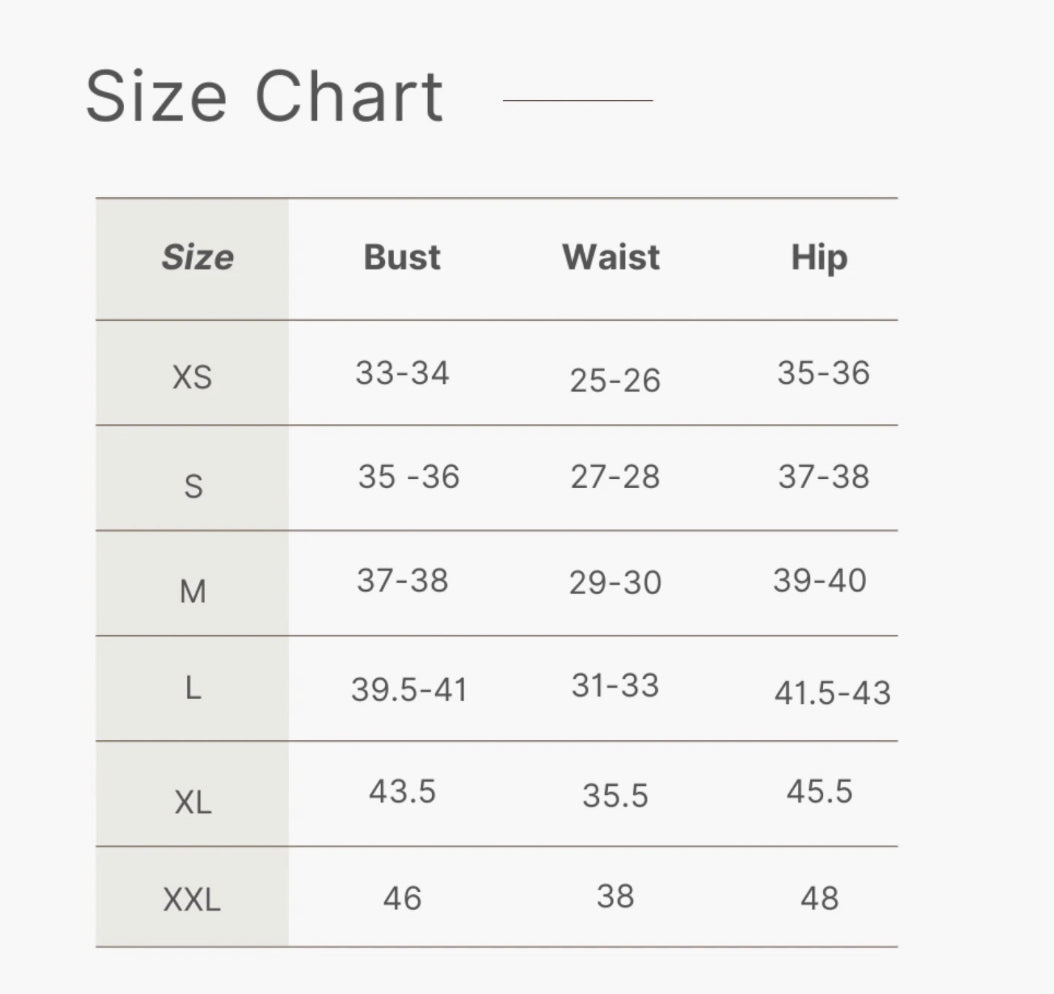Pick the L size row label

coord(193,688)
